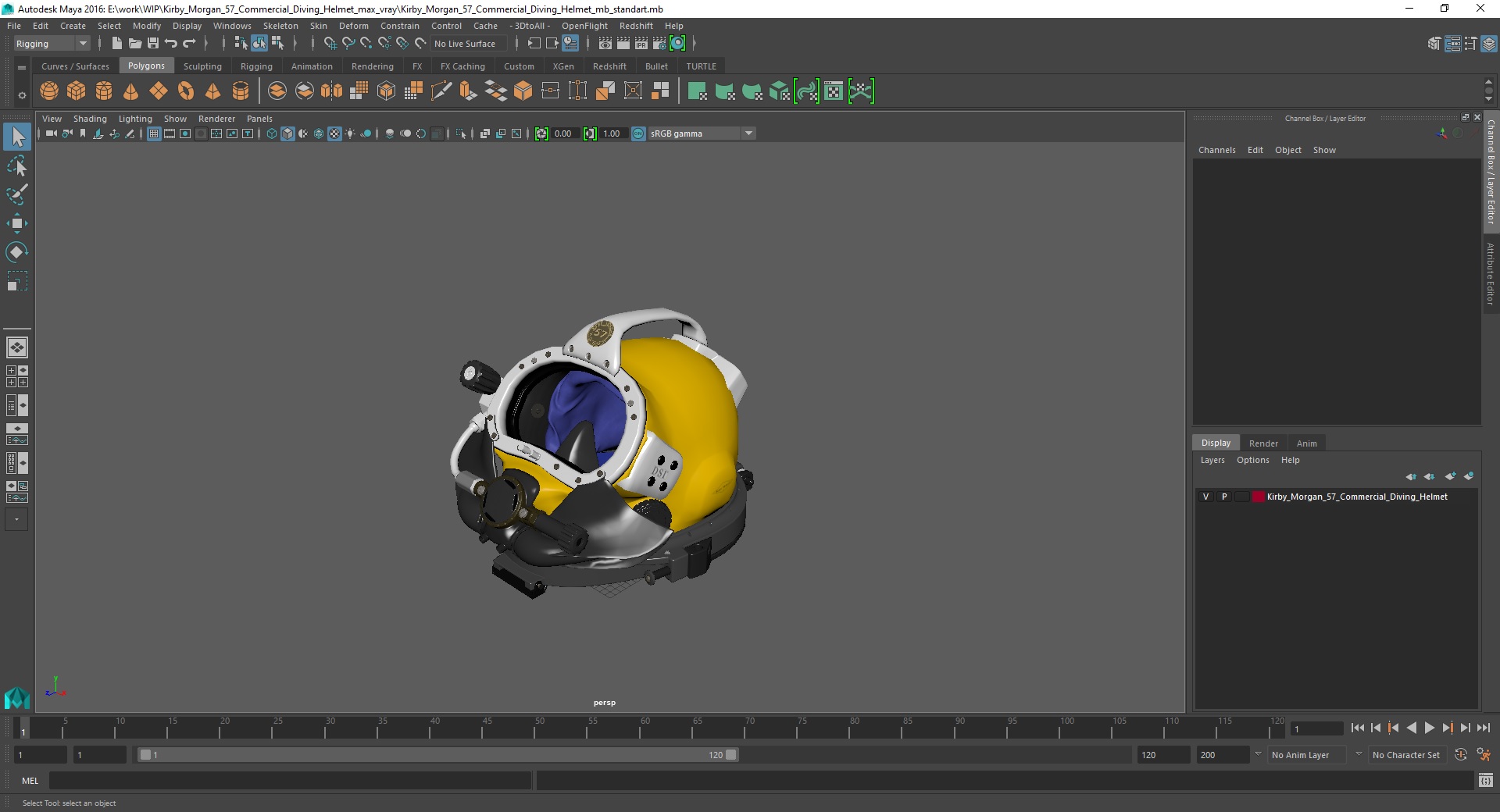Activate the Select tool in the toolbox
This screenshot has width=1500, height=812.
tap(17, 137)
